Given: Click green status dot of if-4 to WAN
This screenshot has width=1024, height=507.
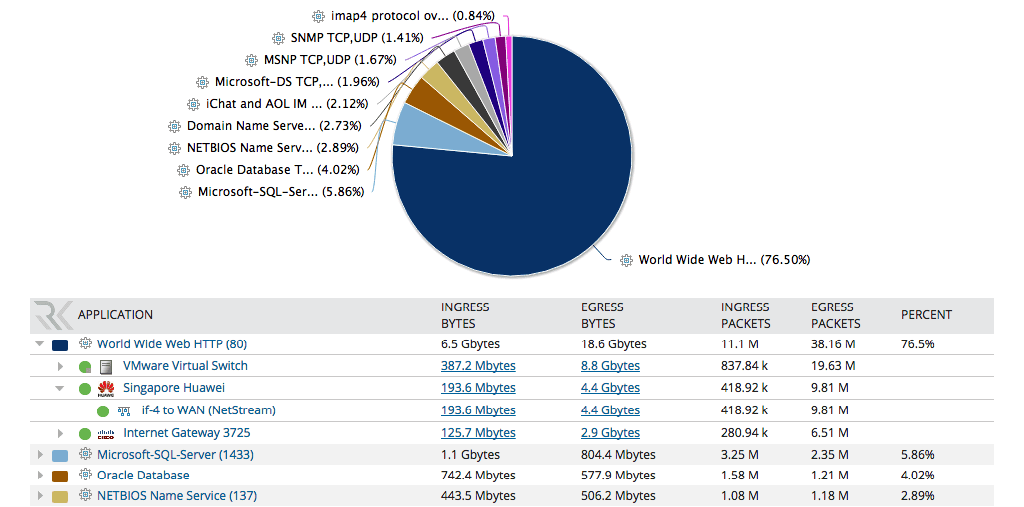Looking at the screenshot, I should click(x=103, y=411).
